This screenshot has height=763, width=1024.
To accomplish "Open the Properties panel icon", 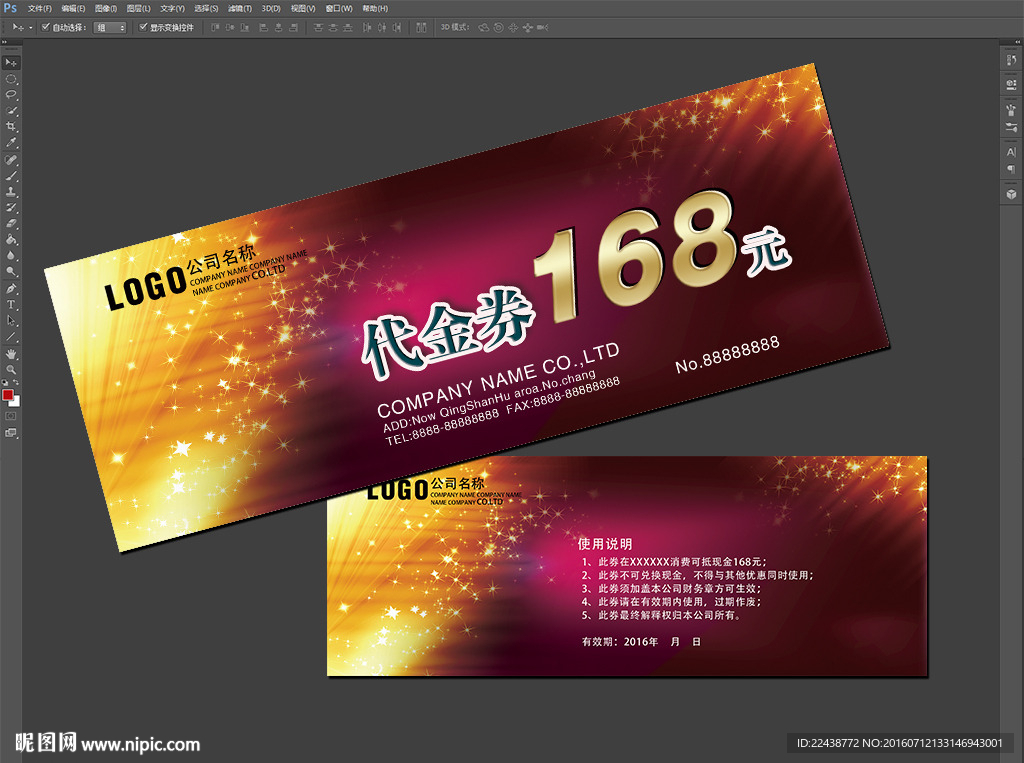I will [x=1012, y=84].
